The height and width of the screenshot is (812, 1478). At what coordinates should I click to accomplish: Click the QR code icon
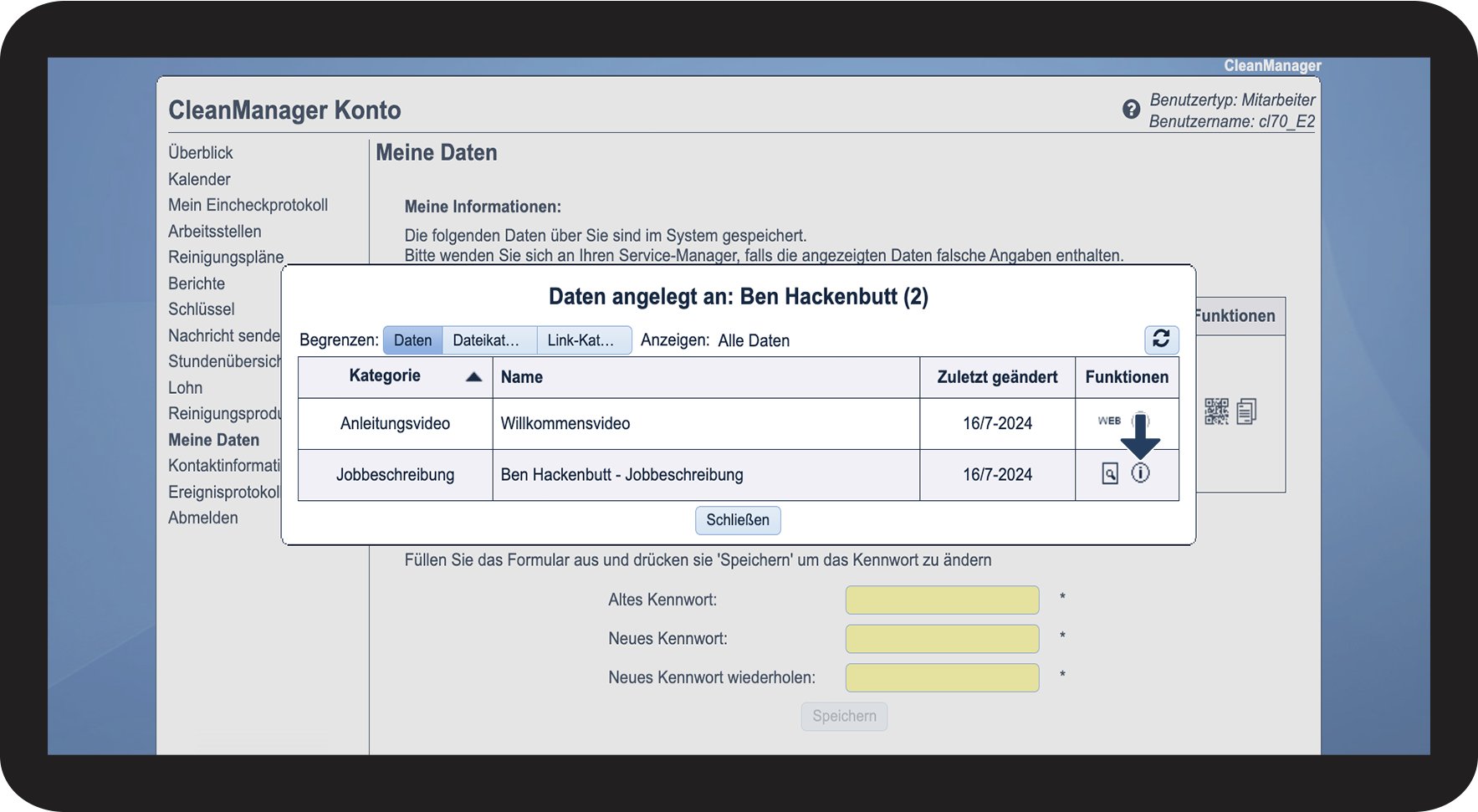point(1216,411)
